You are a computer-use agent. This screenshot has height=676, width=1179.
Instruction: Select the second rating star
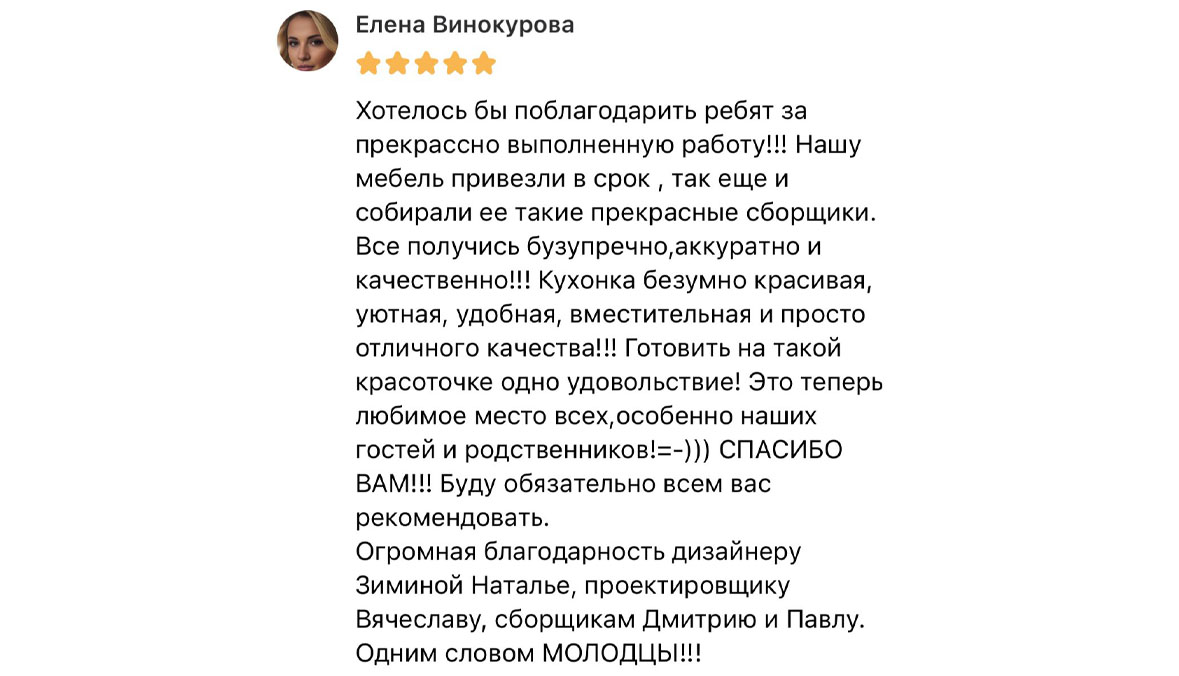click(x=397, y=63)
